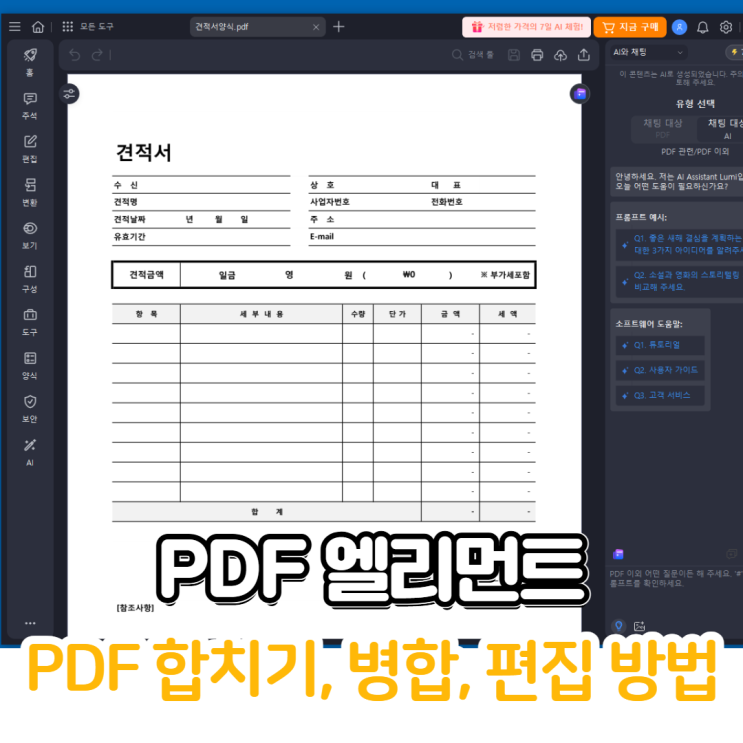Expand the AI와 채팅 dropdown

648,52
